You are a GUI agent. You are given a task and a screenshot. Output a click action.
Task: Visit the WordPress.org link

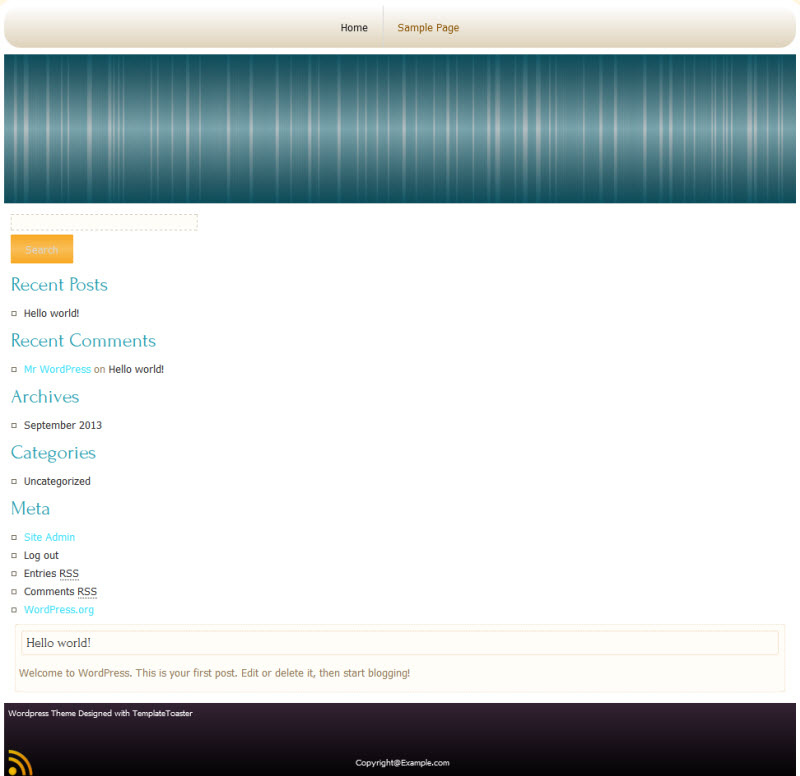click(59, 609)
